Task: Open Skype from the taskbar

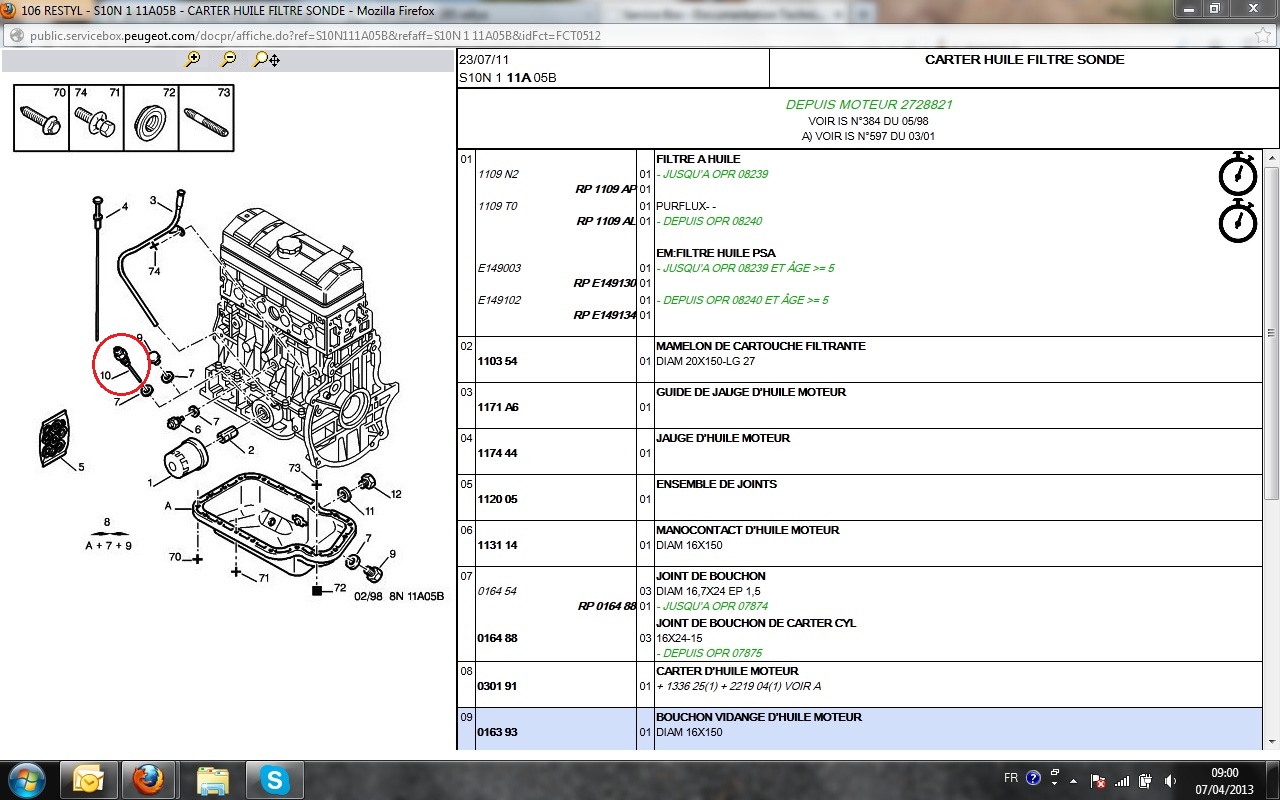Action: tap(274, 779)
